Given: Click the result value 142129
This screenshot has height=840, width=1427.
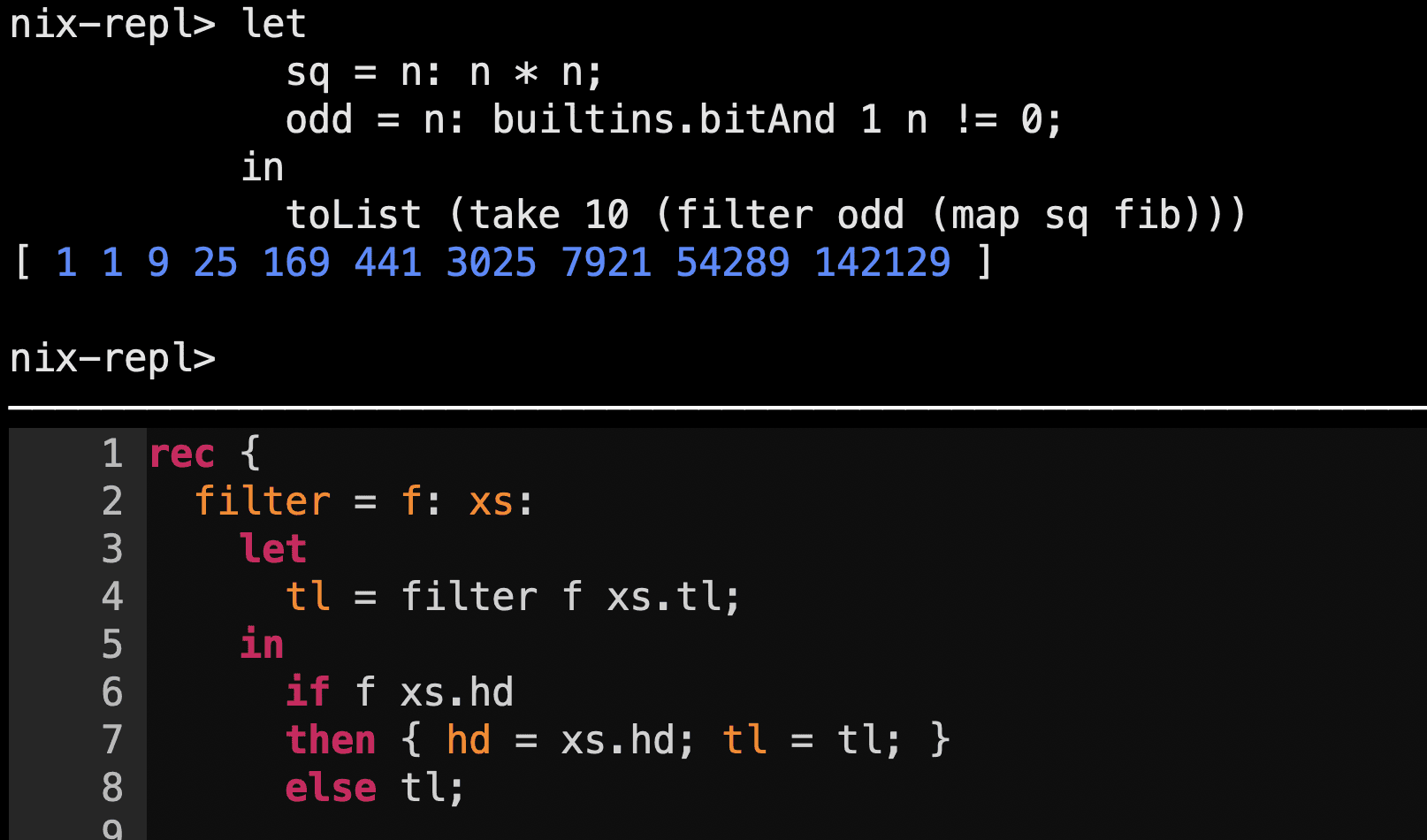Looking at the screenshot, I should click(x=882, y=263).
